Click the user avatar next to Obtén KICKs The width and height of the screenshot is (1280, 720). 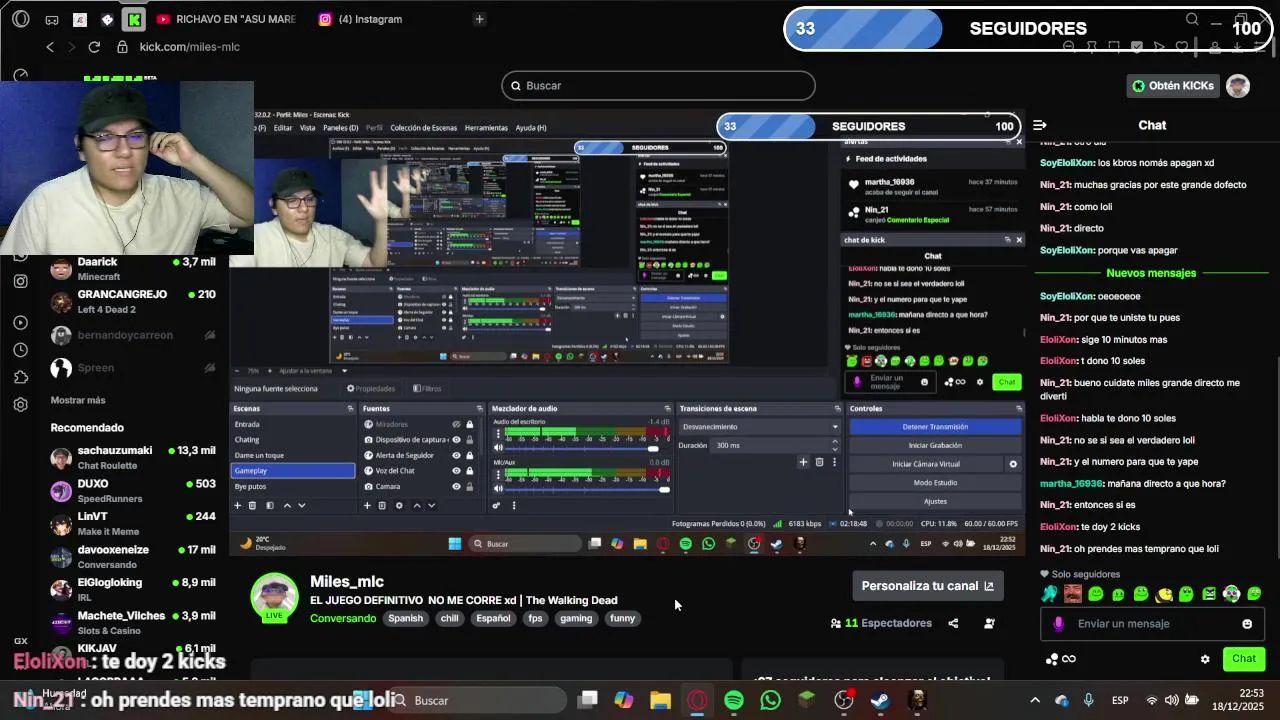1238,86
